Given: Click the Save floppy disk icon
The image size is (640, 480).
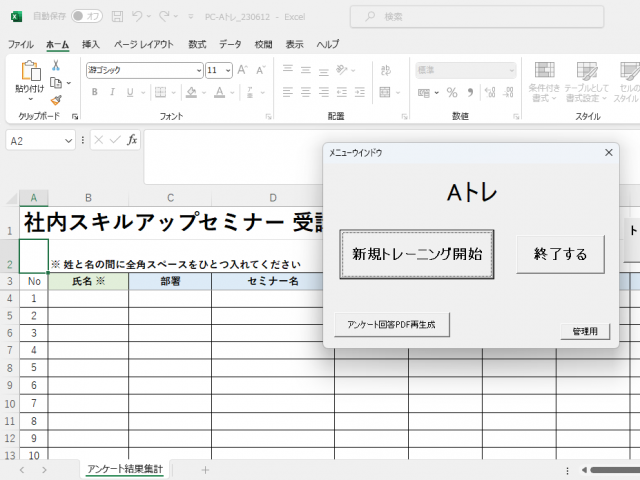Looking at the screenshot, I should pyautogui.click(x=118, y=16).
